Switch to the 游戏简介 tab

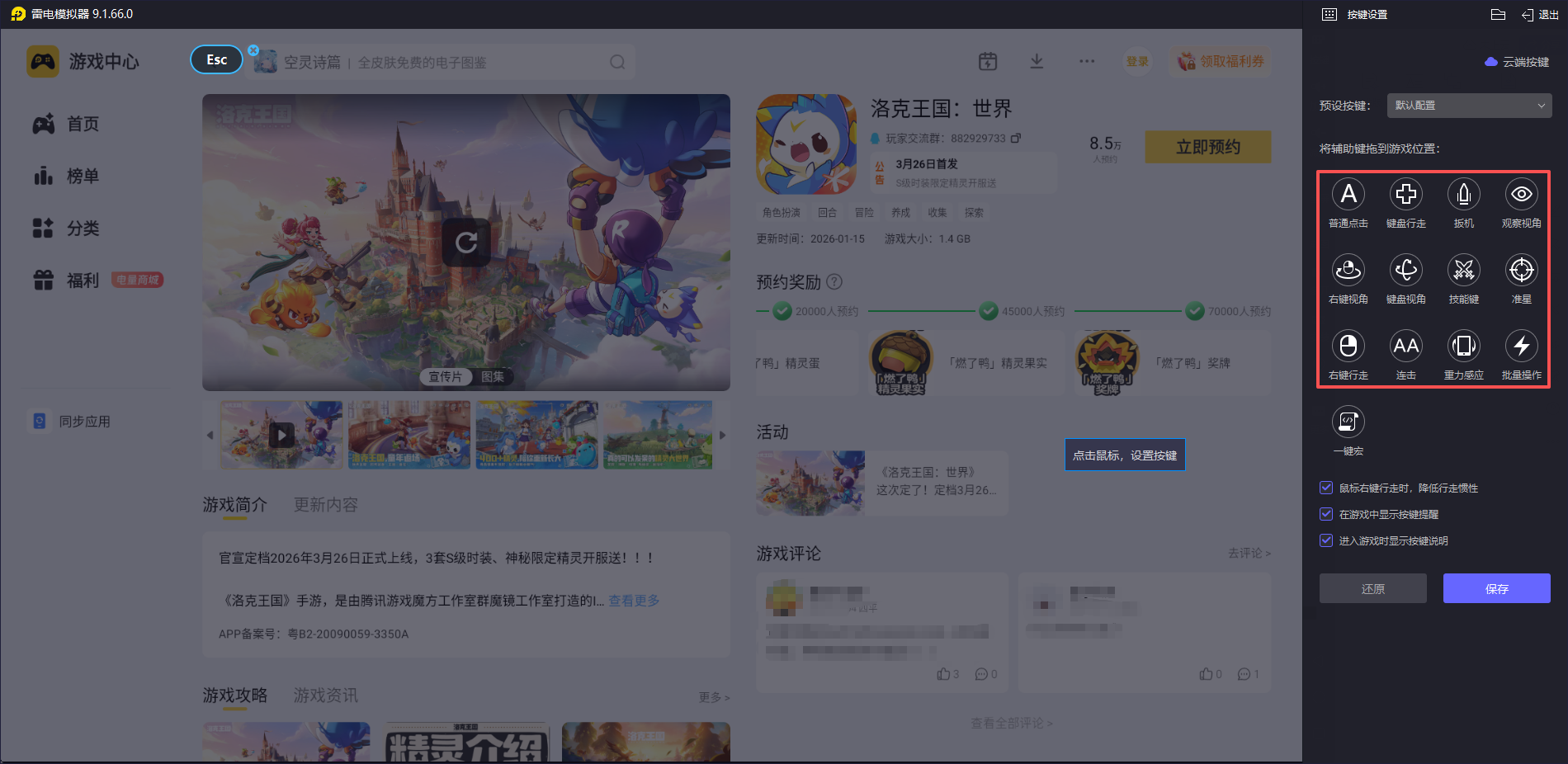tap(235, 504)
